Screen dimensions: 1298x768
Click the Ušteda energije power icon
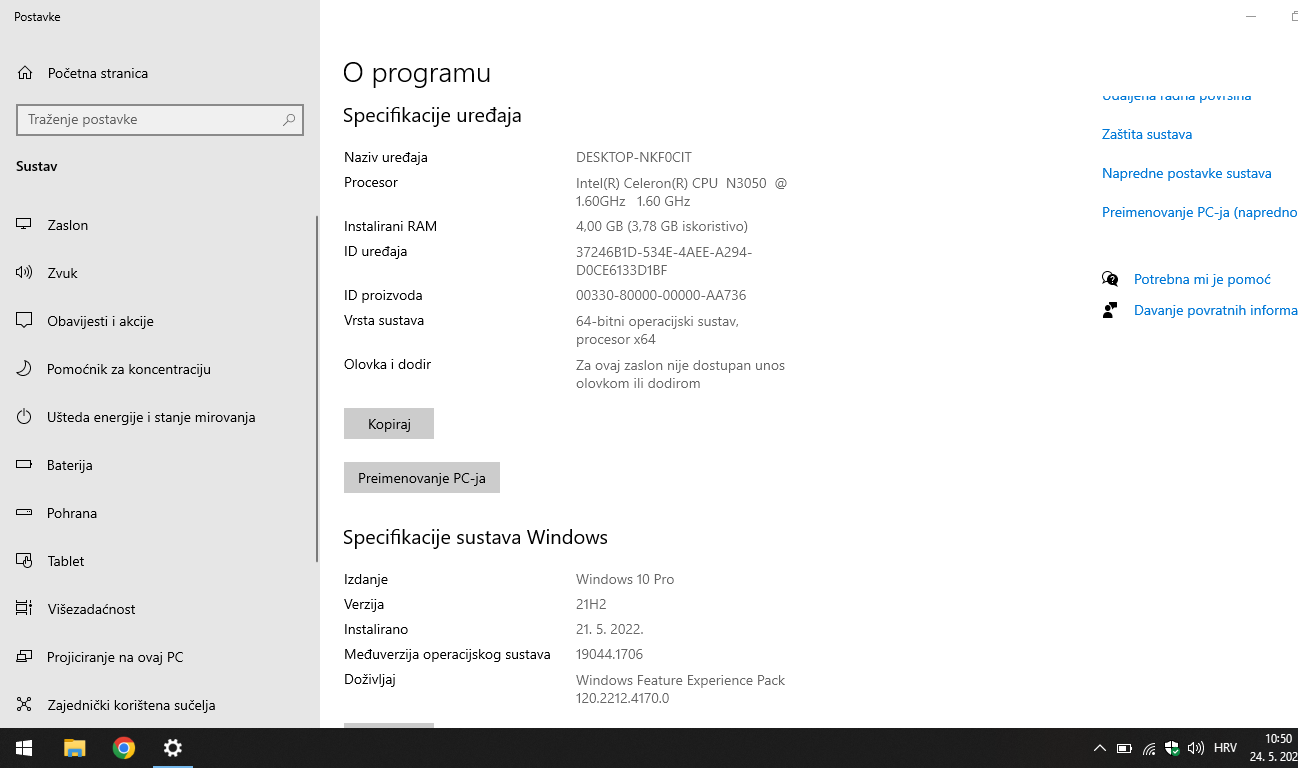pos(25,417)
